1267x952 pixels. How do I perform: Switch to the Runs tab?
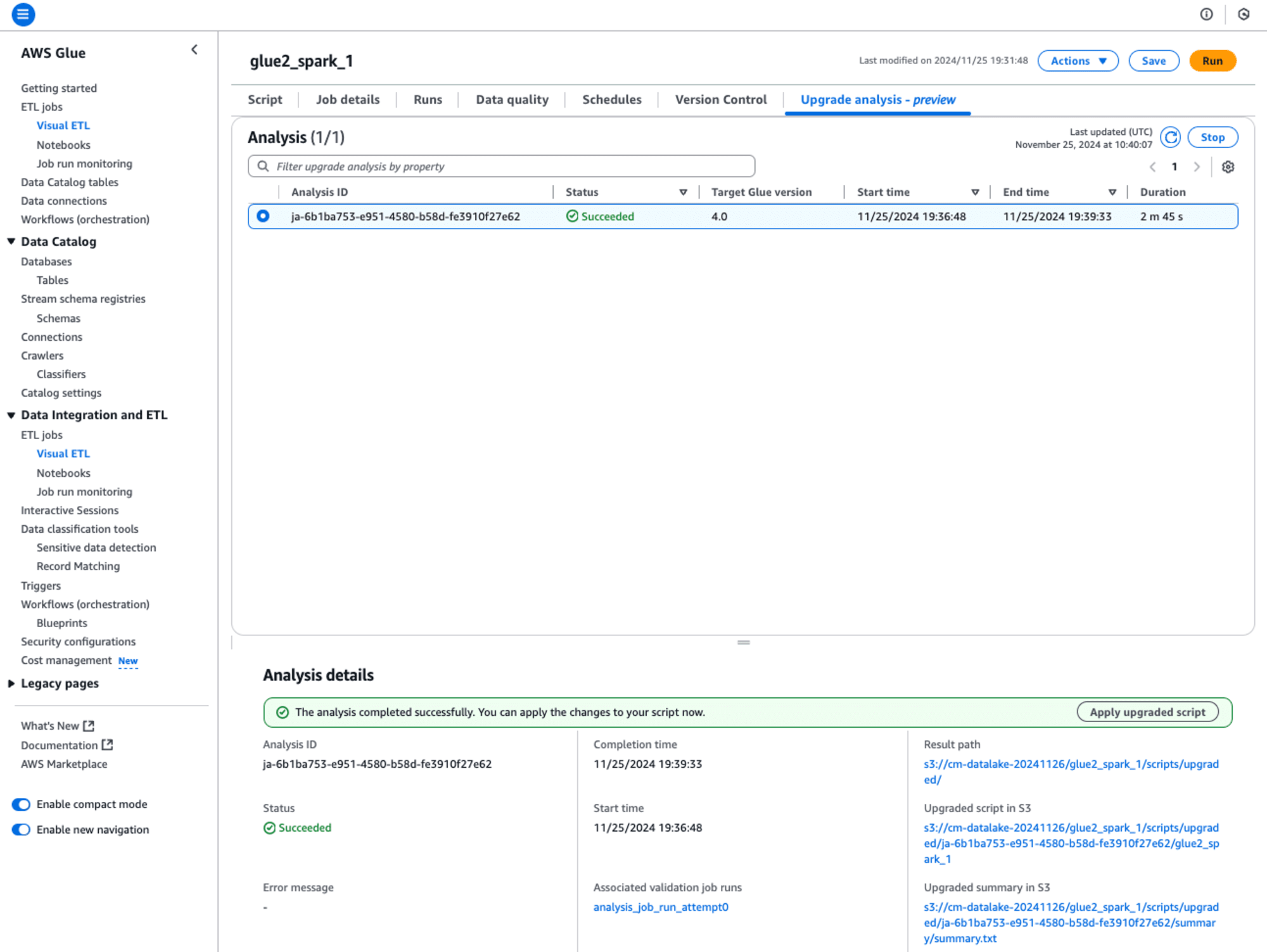429,99
